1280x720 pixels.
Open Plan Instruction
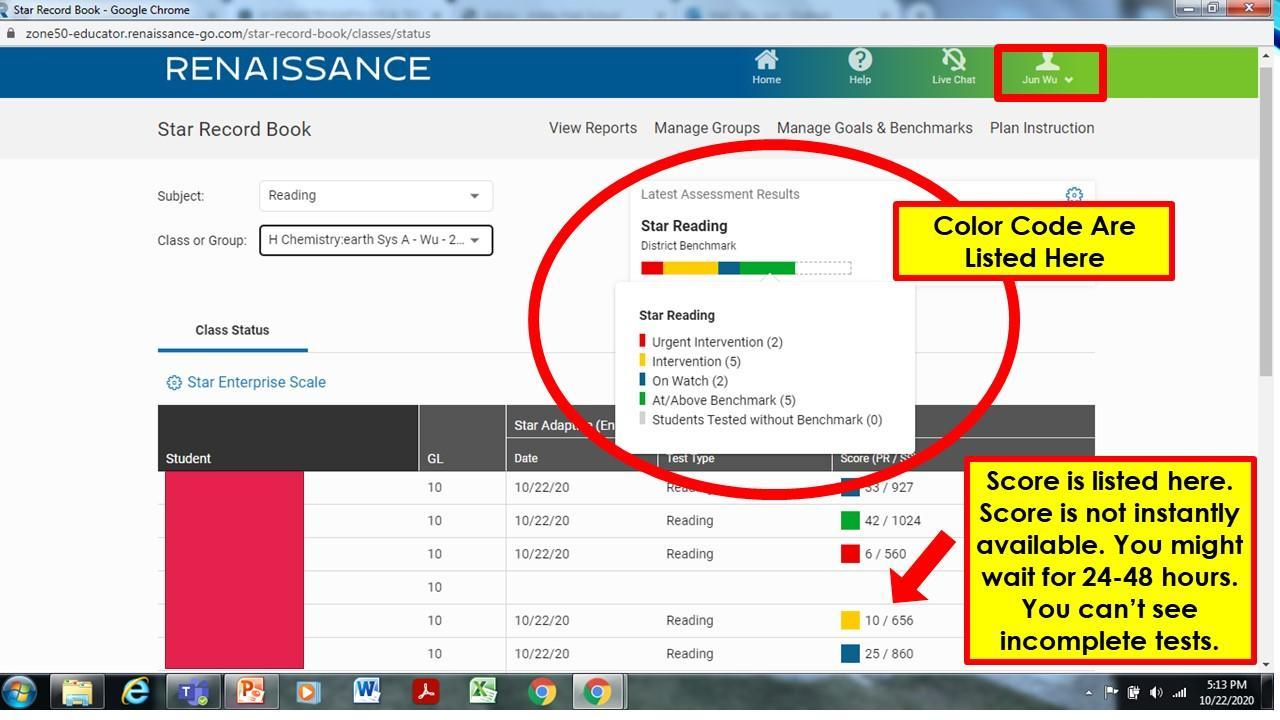pos(1042,128)
